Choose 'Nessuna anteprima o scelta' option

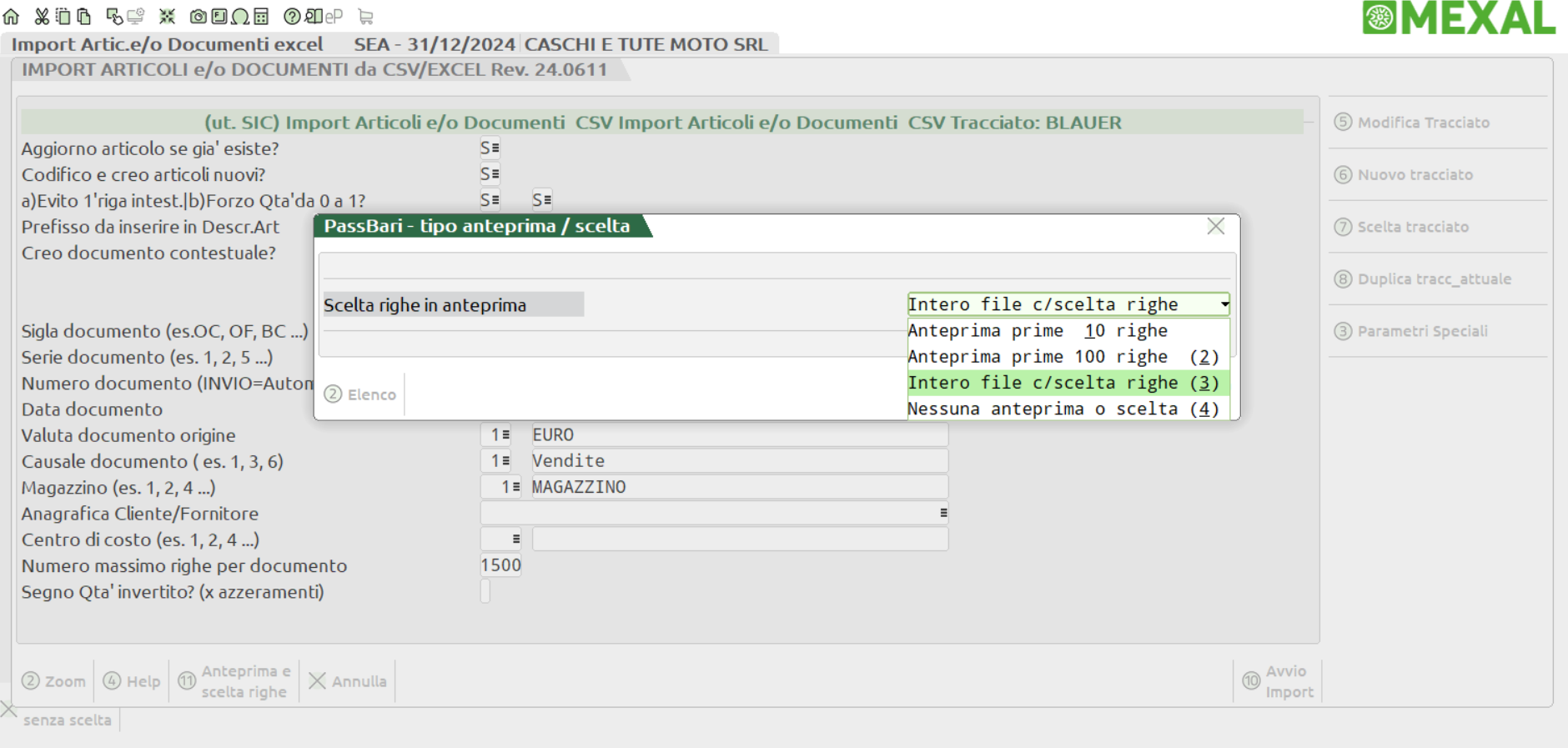[x=1063, y=409]
